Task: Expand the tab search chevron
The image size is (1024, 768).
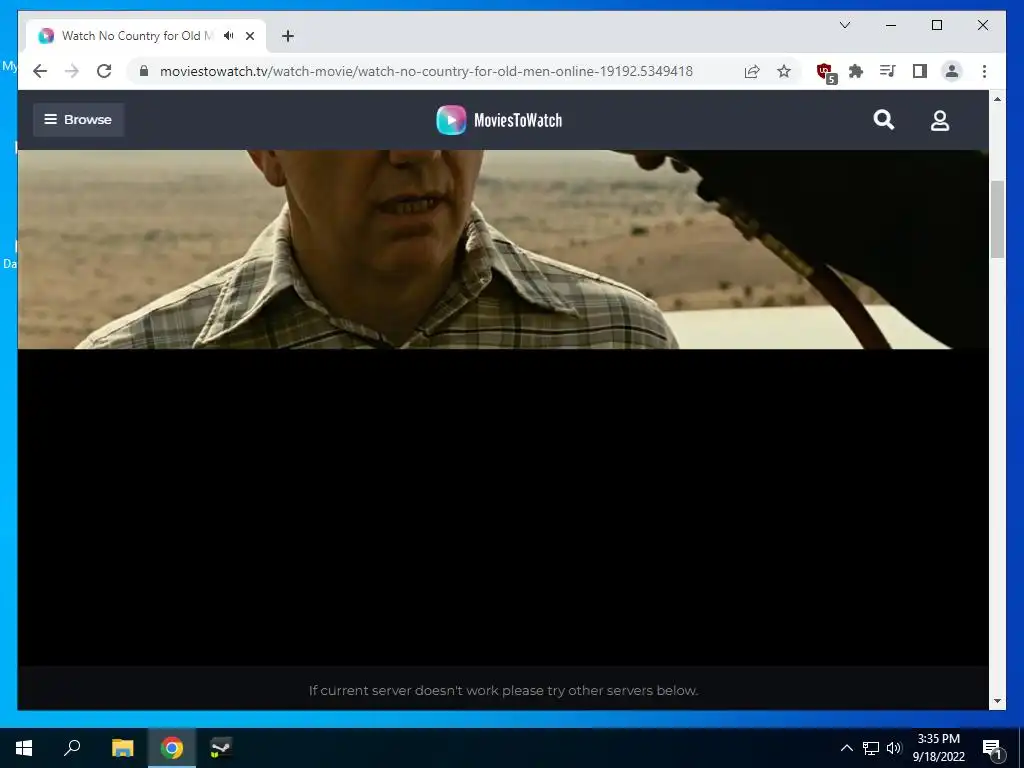Action: [x=845, y=25]
